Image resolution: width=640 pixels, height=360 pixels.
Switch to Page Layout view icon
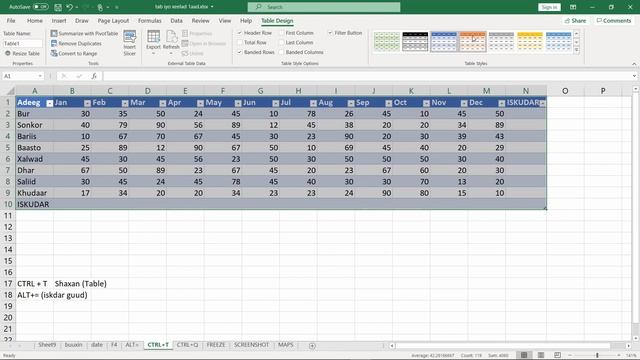[x=540, y=355]
